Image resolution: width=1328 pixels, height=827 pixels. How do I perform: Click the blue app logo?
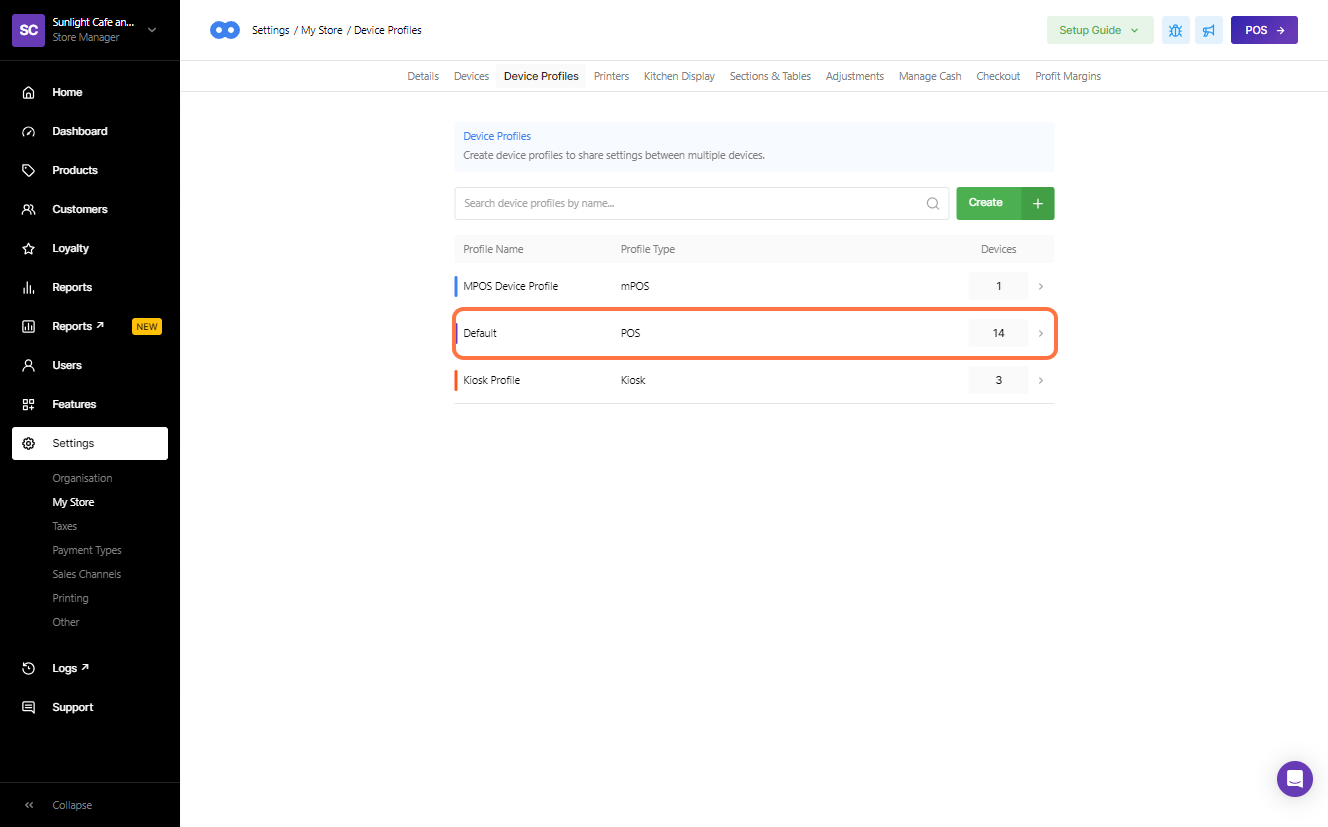225,30
